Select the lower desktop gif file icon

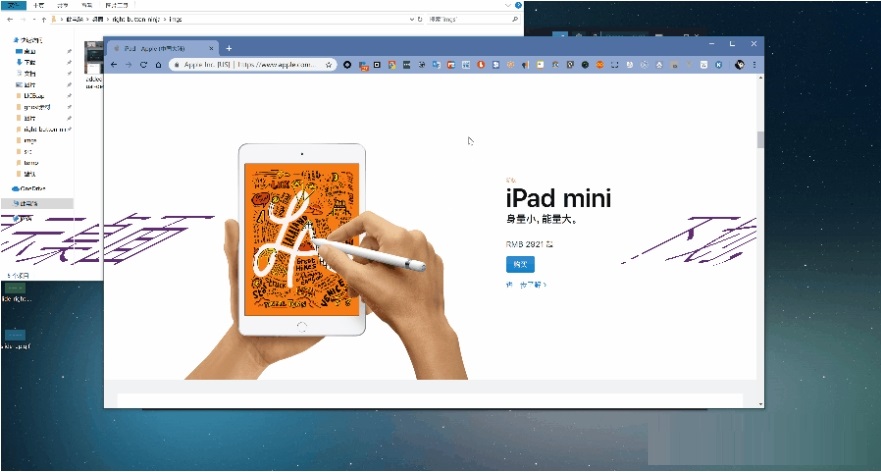coord(16,340)
